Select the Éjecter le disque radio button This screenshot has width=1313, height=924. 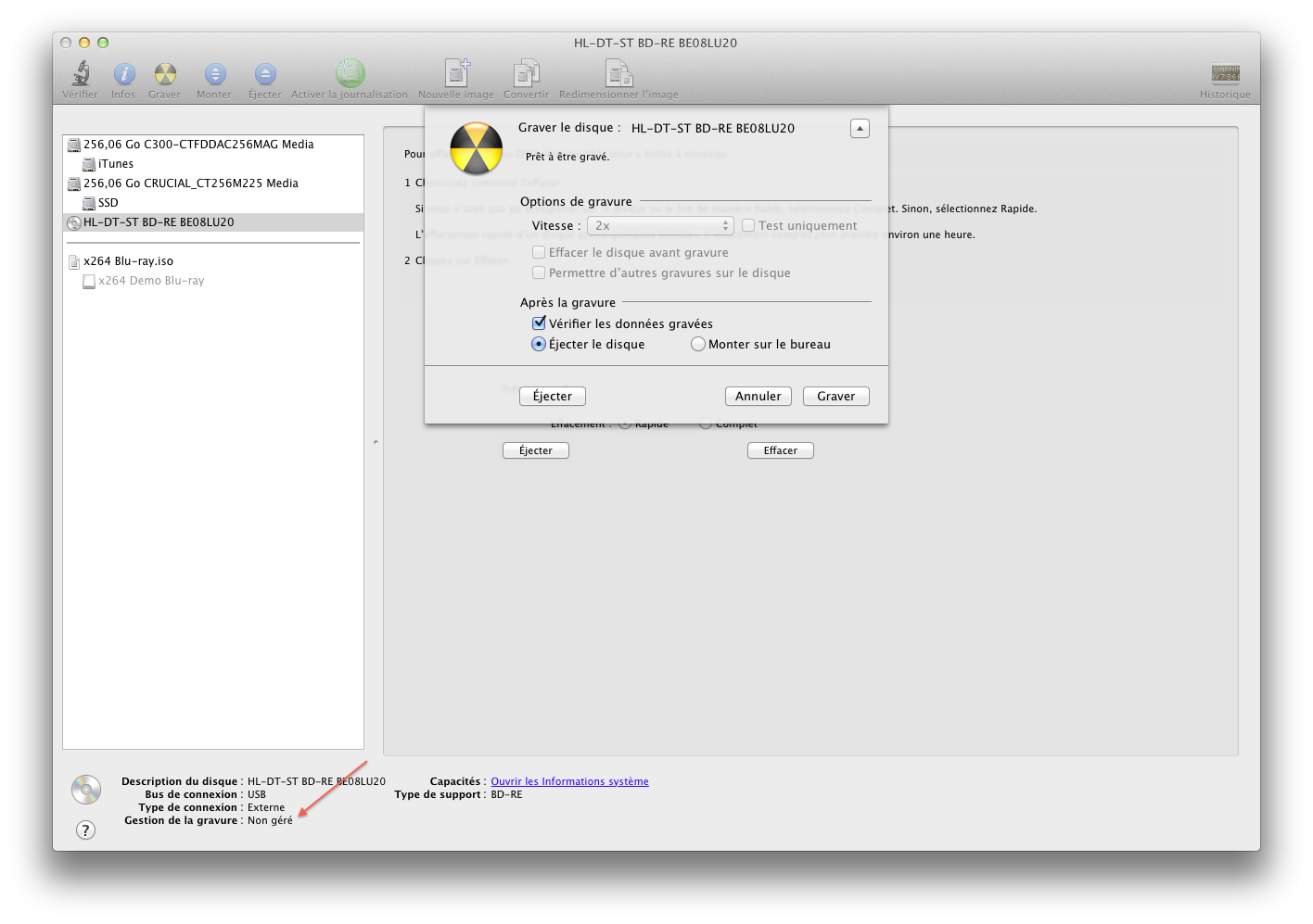pos(539,344)
